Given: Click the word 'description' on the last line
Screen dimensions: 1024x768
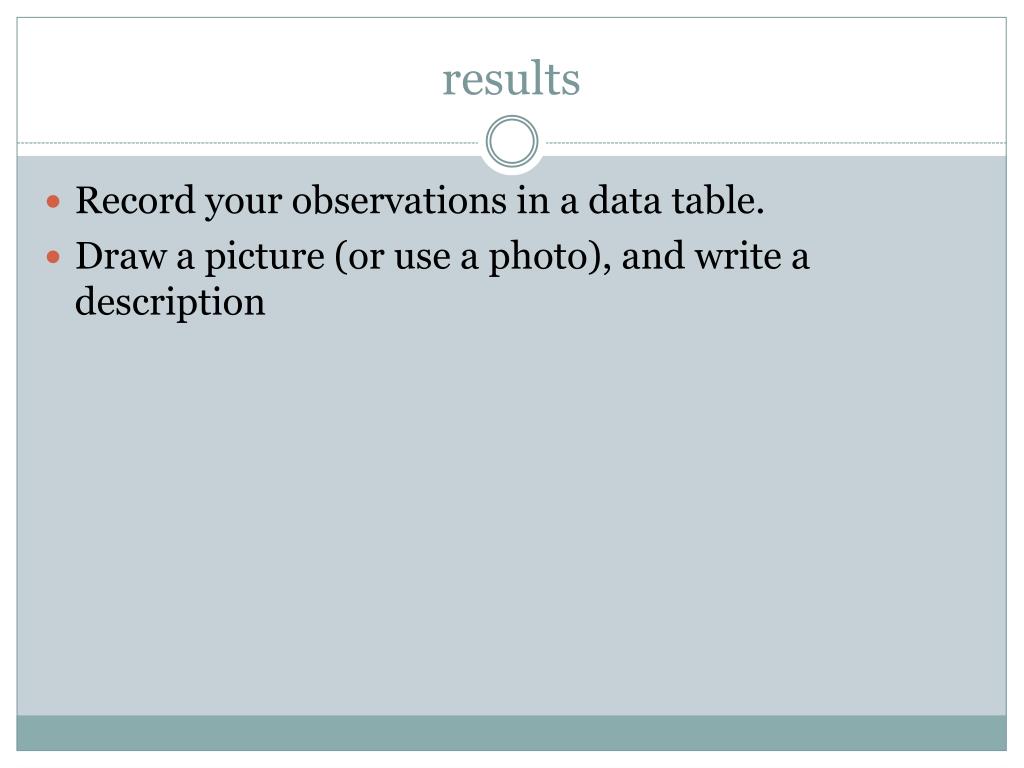Looking at the screenshot, I should pos(170,302).
